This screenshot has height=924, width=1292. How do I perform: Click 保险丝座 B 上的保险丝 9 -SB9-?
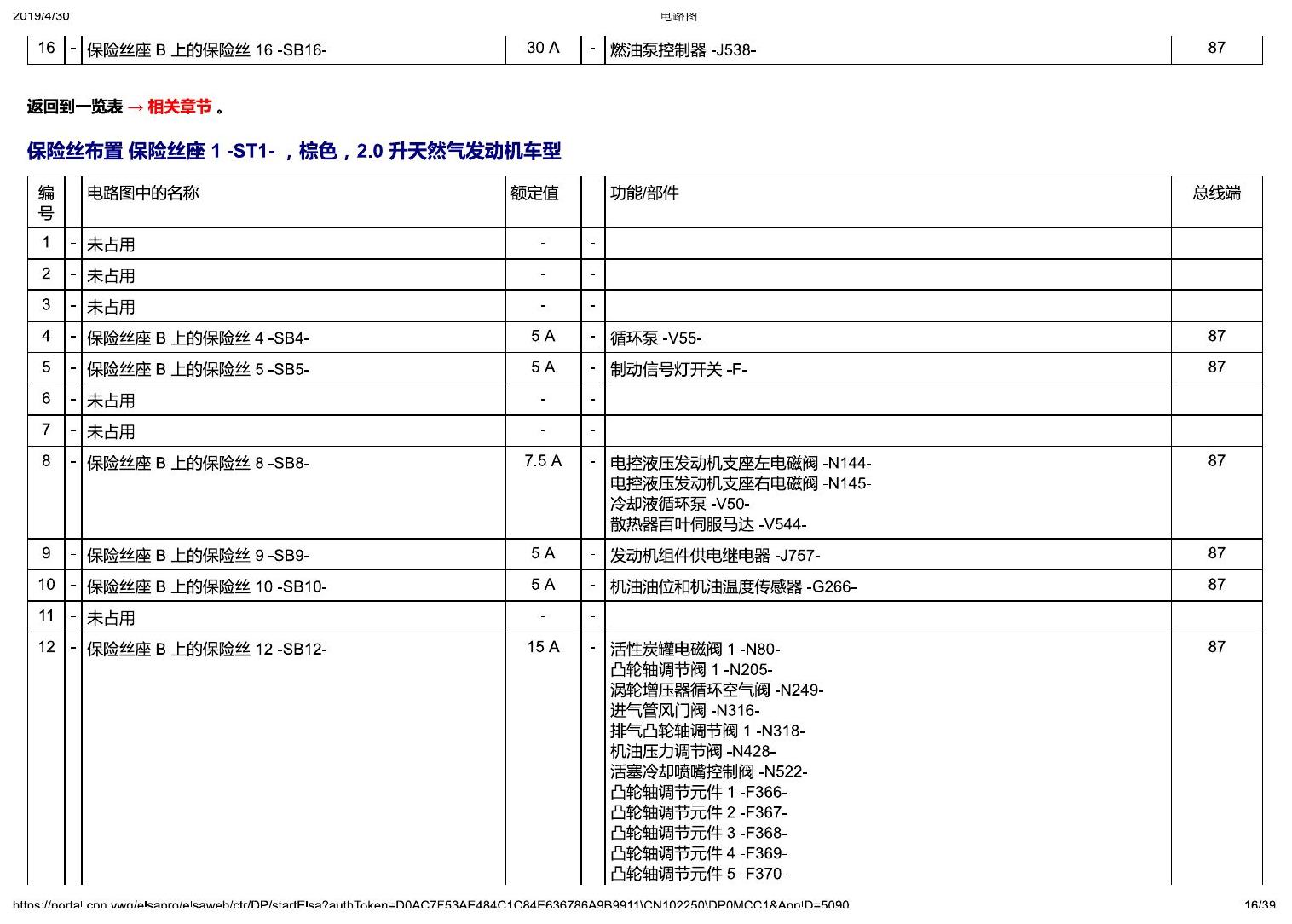[x=199, y=556]
